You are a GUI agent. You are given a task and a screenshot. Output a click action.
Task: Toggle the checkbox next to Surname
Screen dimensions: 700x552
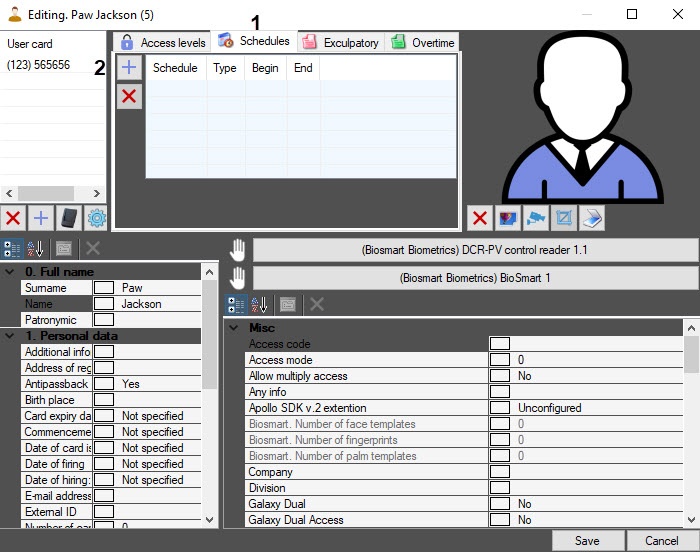tap(104, 288)
